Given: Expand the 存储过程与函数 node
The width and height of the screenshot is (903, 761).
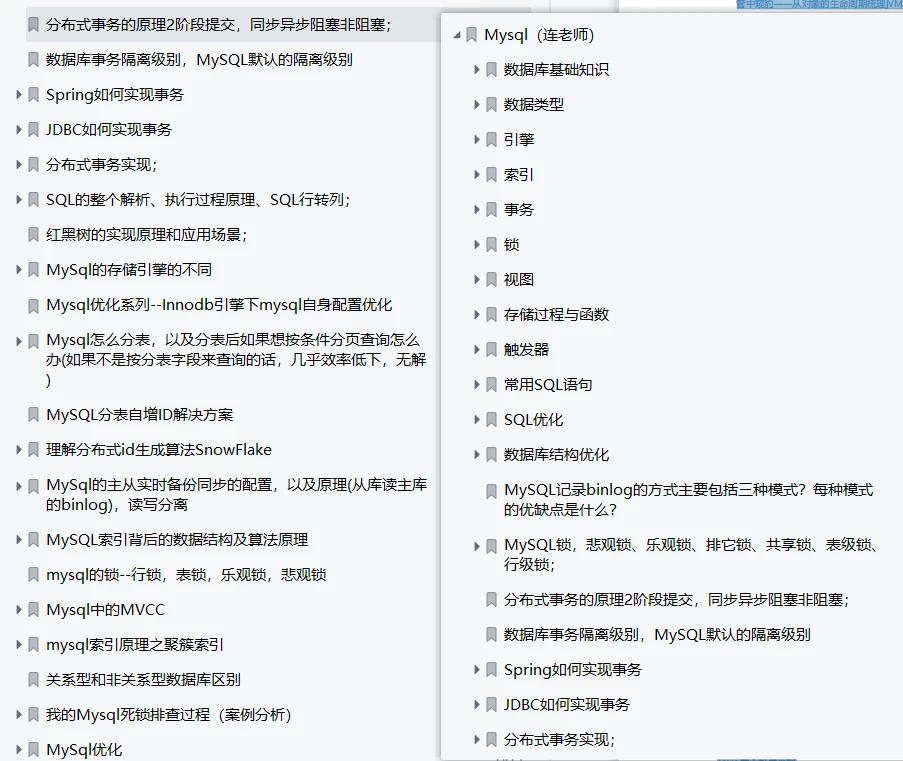Looking at the screenshot, I should (x=477, y=315).
